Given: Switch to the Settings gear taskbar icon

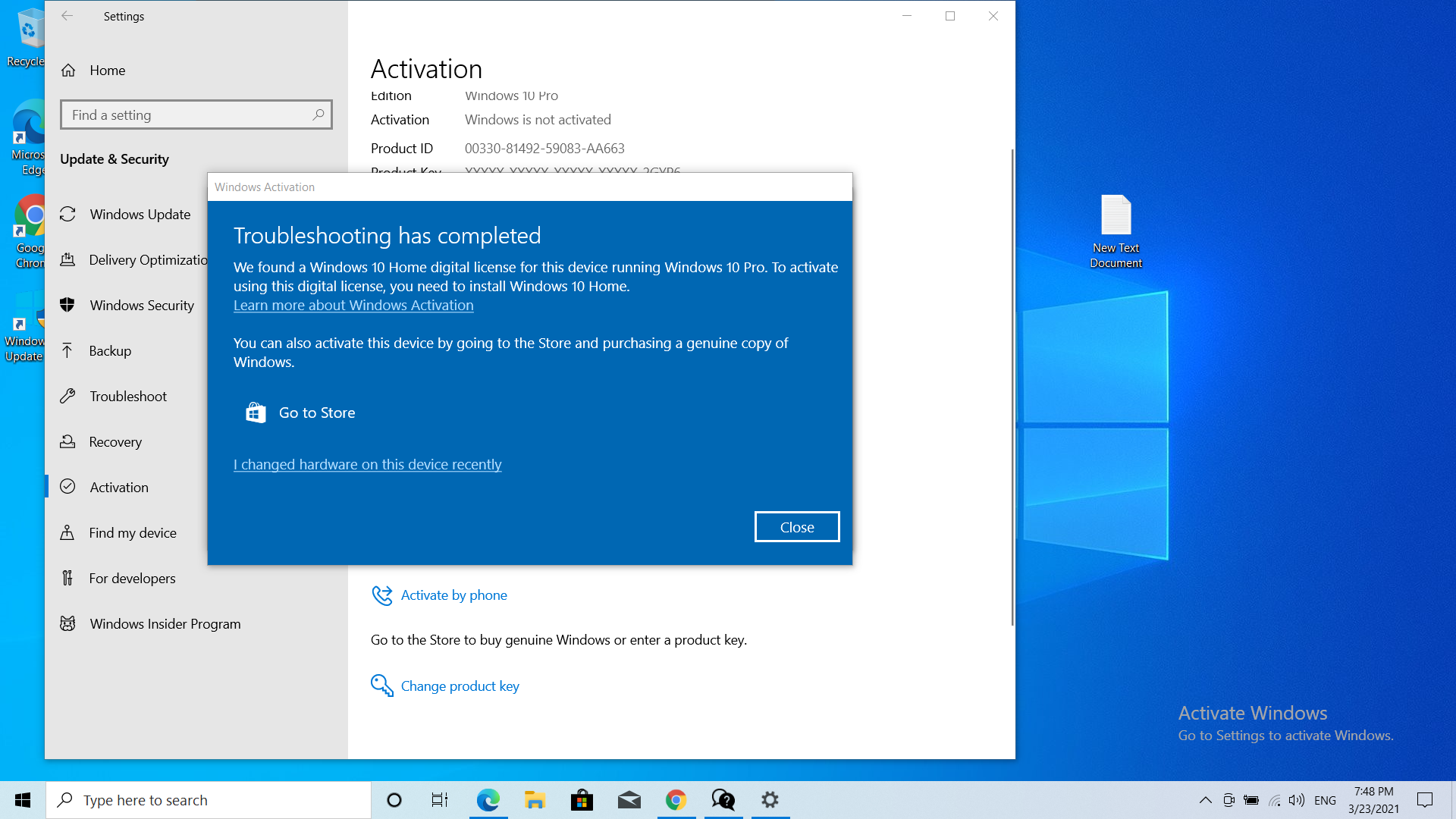Looking at the screenshot, I should point(770,800).
